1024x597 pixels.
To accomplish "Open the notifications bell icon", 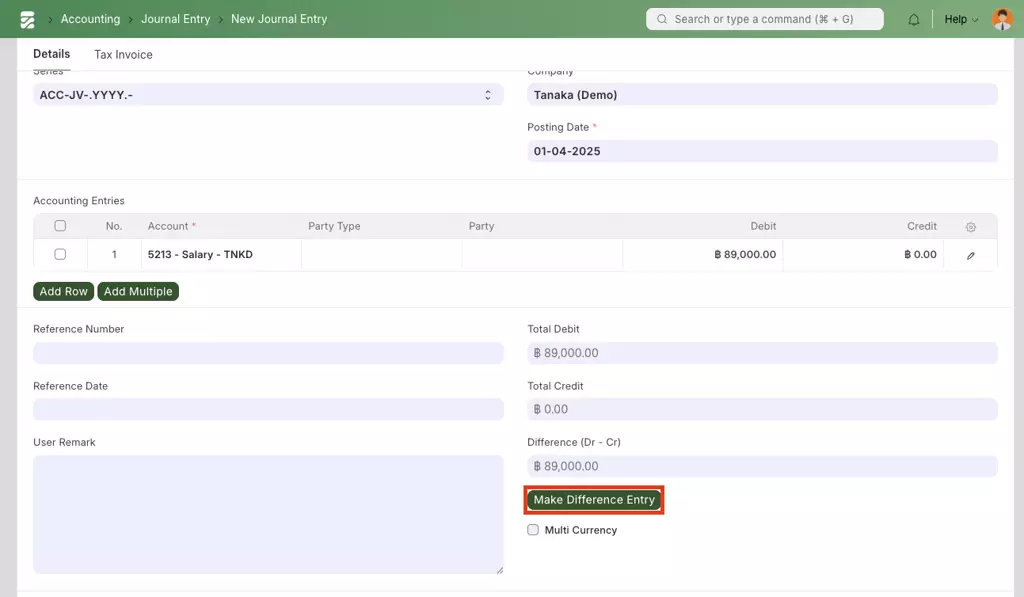I will pos(914,20).
